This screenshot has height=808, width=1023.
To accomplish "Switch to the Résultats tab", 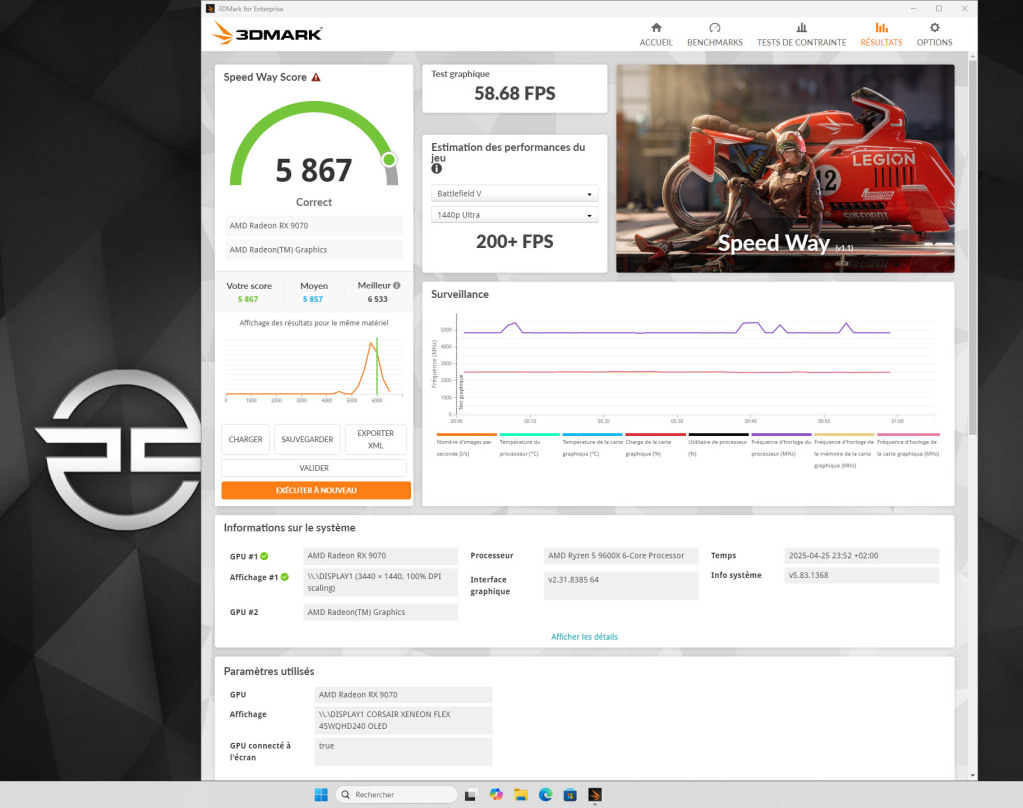I will (x=881, y=35).
